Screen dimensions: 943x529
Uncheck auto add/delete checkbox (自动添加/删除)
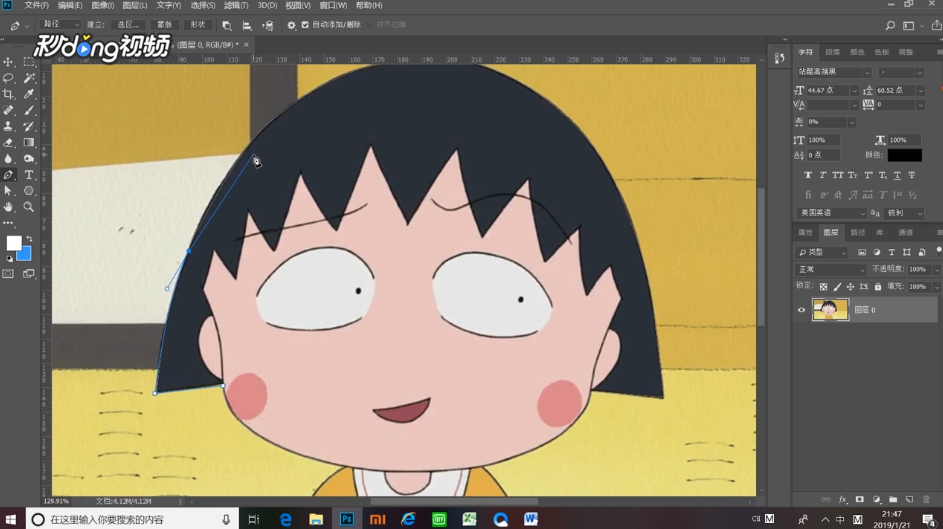pos(305,25)
